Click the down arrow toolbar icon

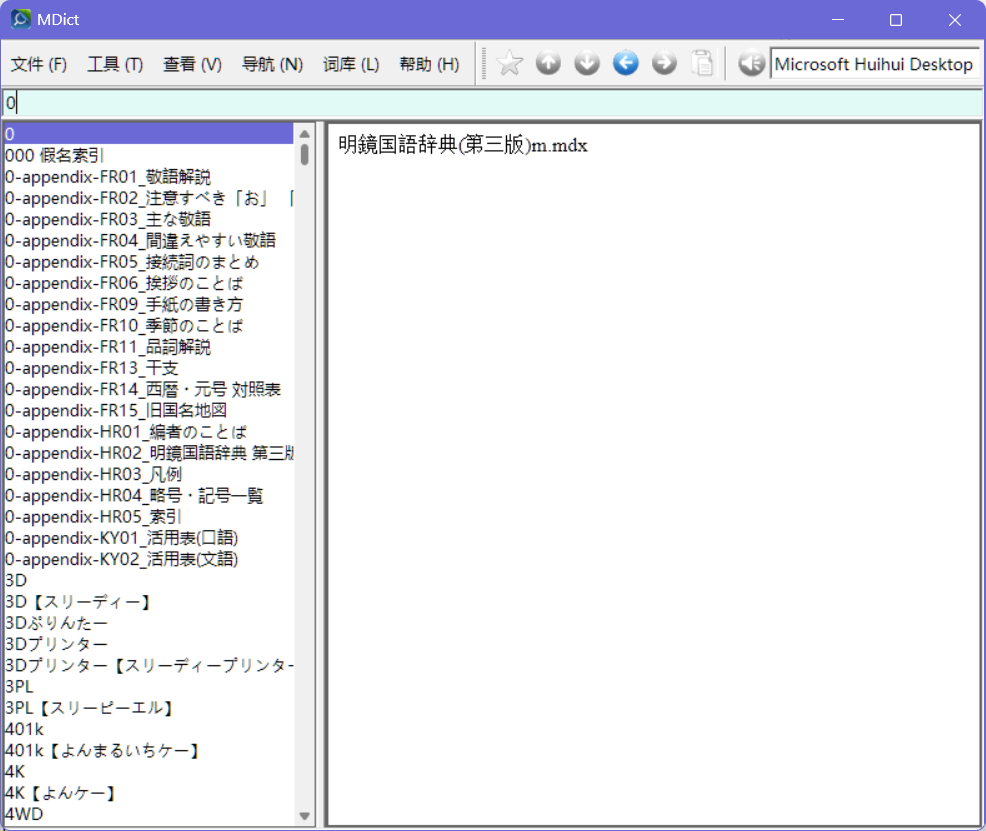tap(587, 63)
